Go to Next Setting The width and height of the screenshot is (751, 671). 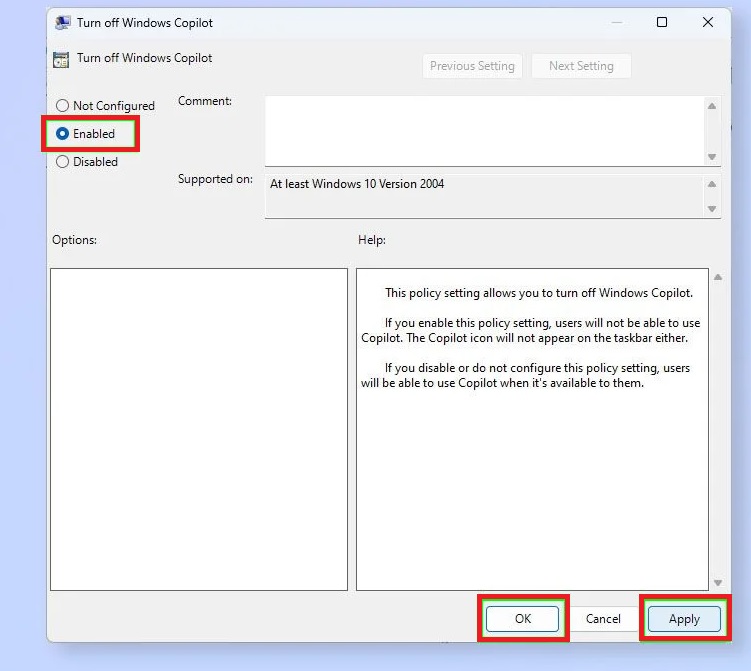[581, 66]
